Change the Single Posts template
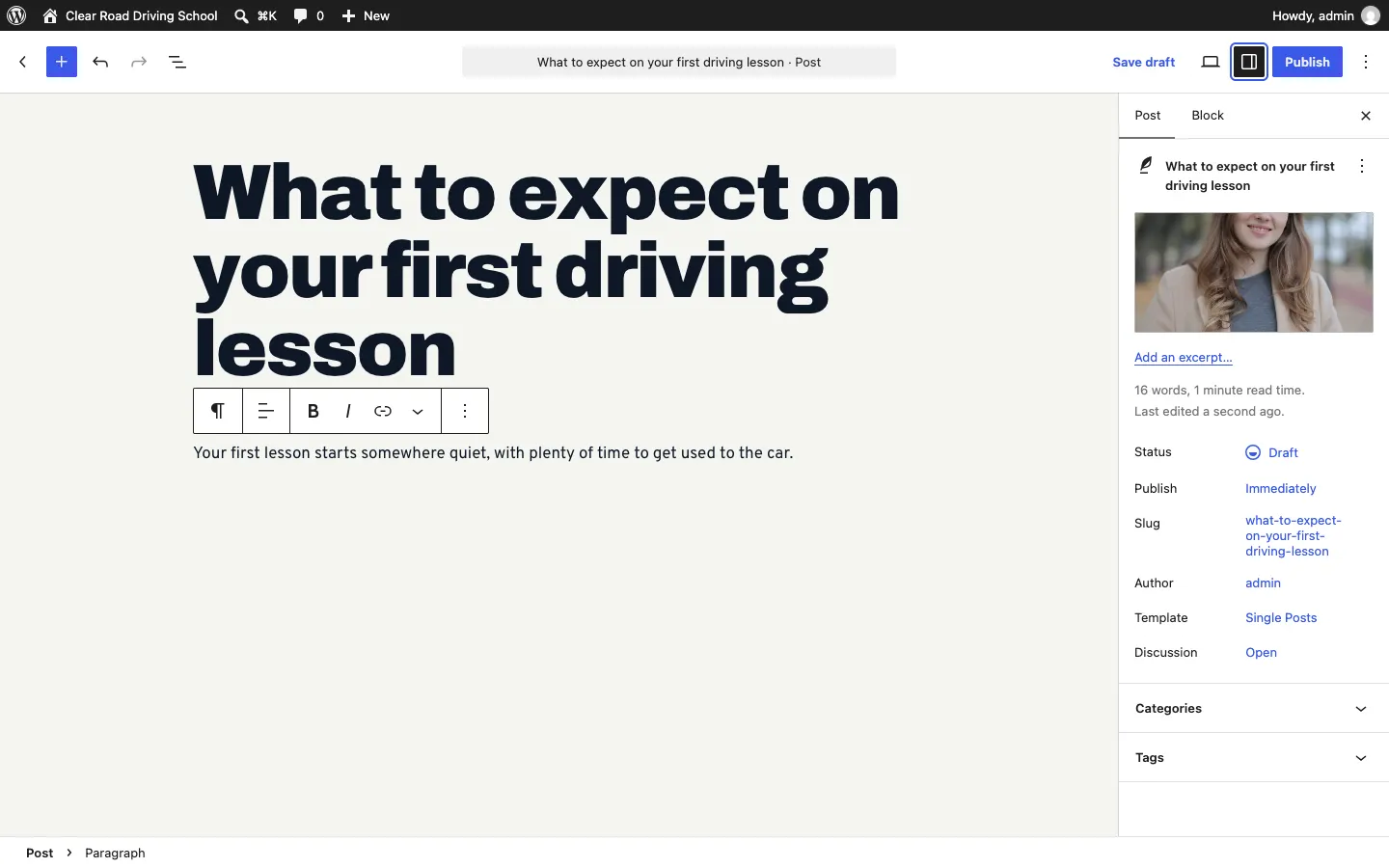Screen dimensions: 1389x868 (x=1281, y=618)
